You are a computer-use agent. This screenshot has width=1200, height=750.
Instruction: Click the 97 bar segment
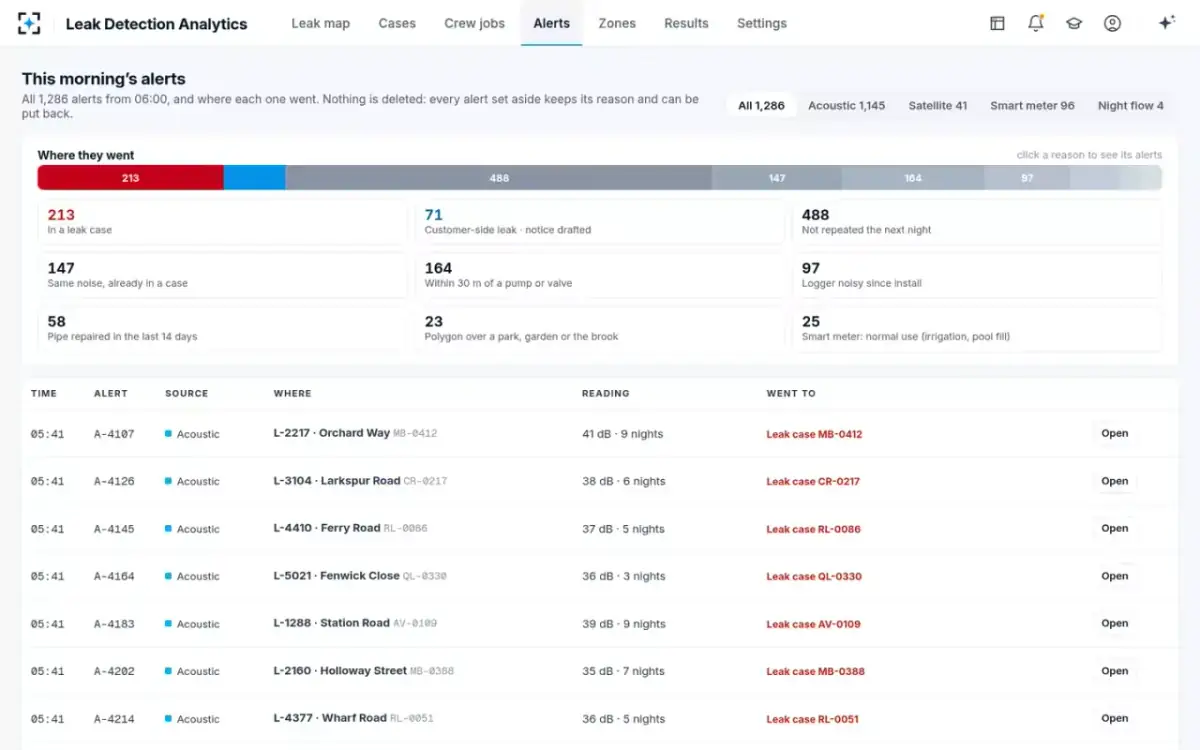pos(1027,178)
